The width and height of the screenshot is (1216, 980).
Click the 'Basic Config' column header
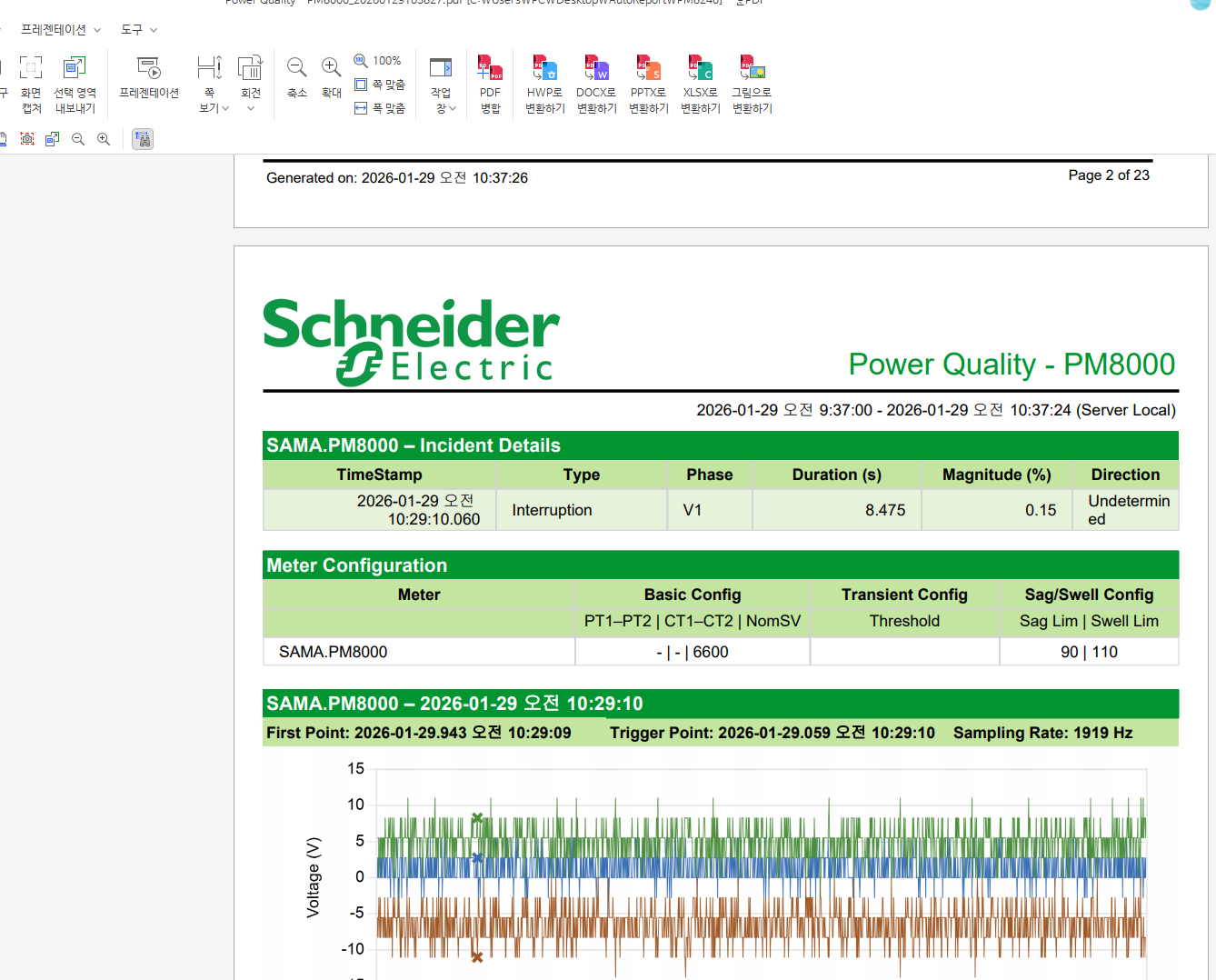(x=693, y=595)
